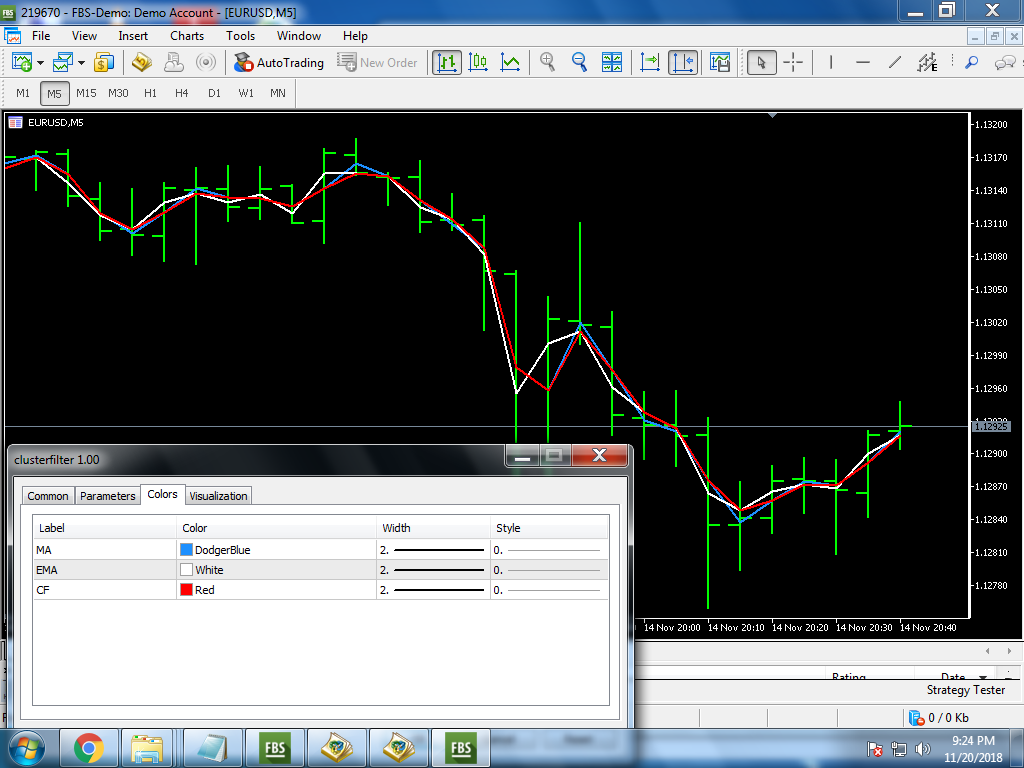Expand the Profiles dropdown arrow
1024x768 pixels.
[82, 63]
